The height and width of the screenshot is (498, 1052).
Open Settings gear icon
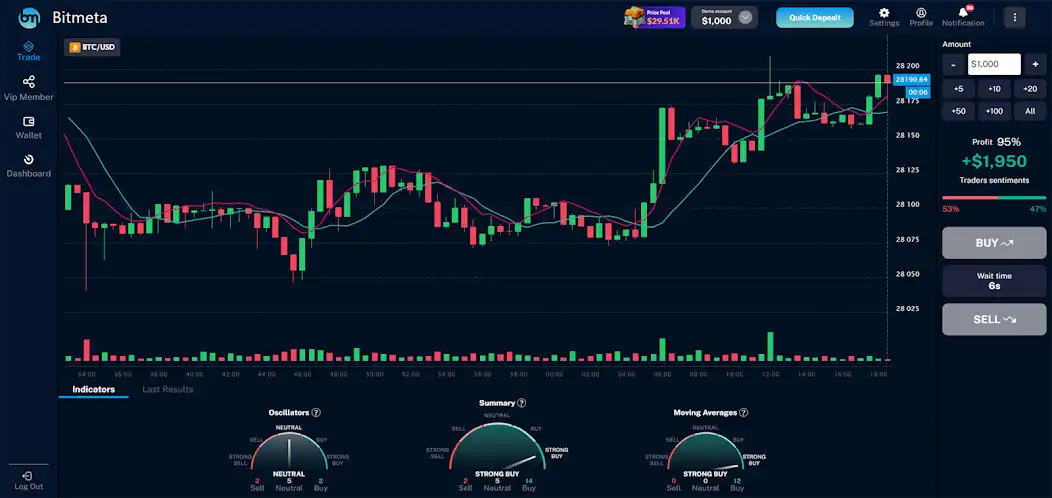coord(883,13)
